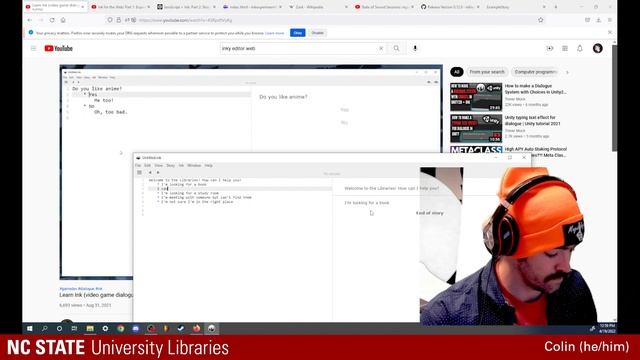Open File Explorer in the taskbar
640x360 pixels.
pyautogui.click(x=90, y=328)
